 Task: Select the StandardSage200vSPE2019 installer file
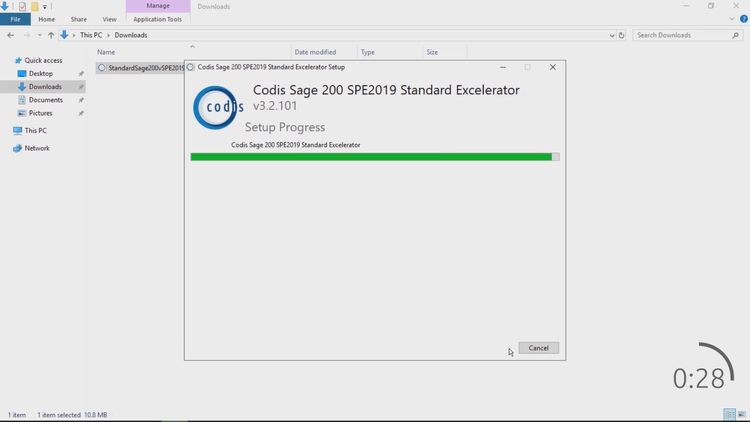point(140,68)
